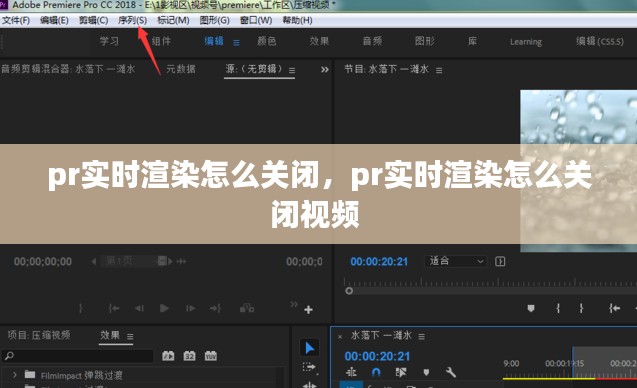Switch to the 编辑 (CS5.5) workspace
This screenshot has height=388, width=637.
point(600,41)
